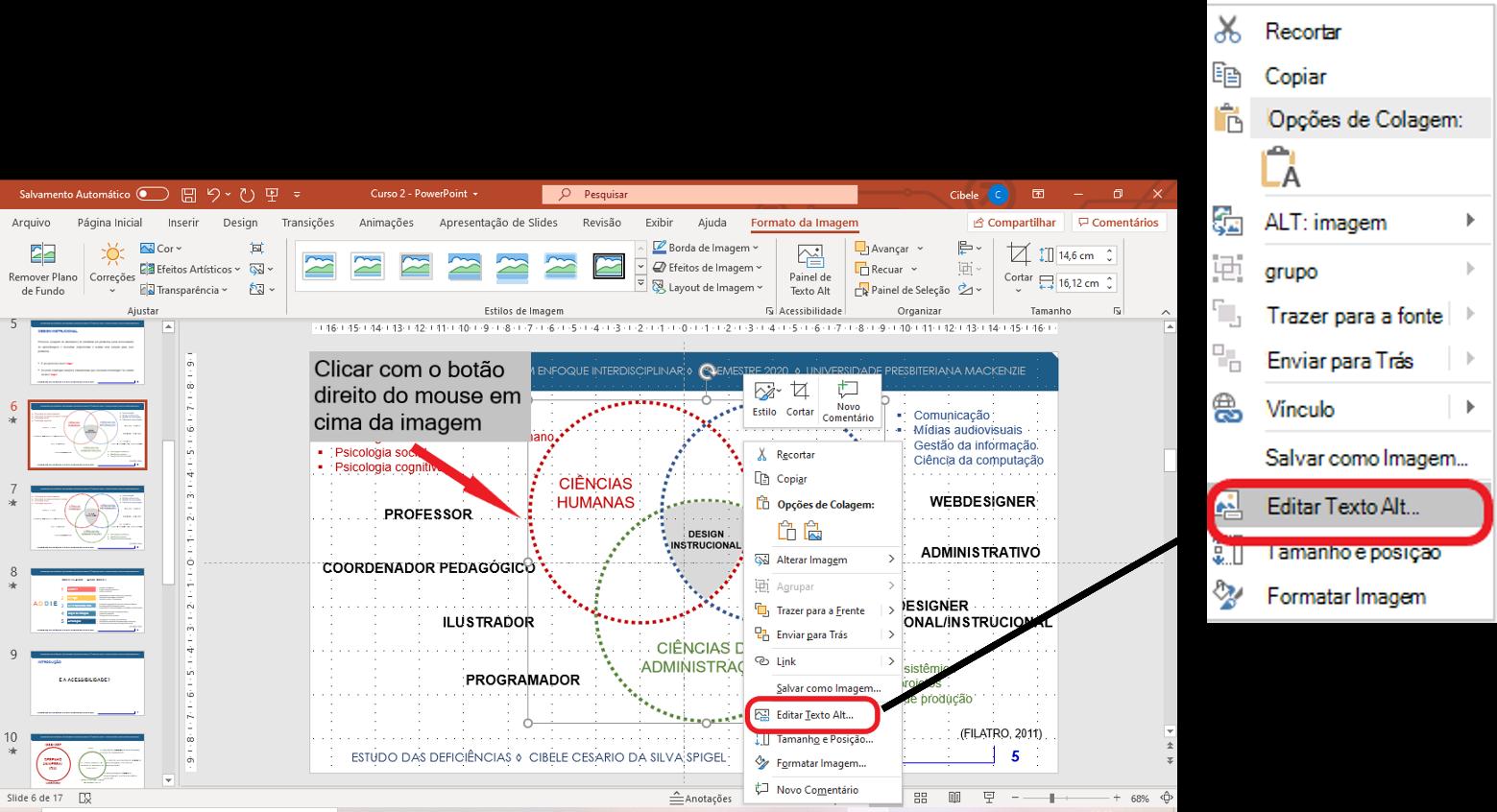Viewport: 1497px width, 812px height.
Task: Expand the Avançar dropdown arrow
Action: [920, 249]
